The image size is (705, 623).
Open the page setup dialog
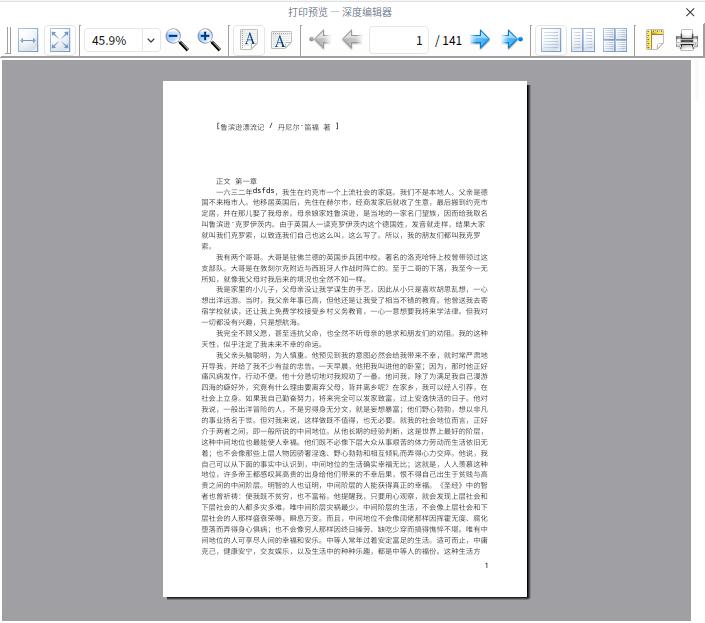pyautogui.click(x=654, y=40)
